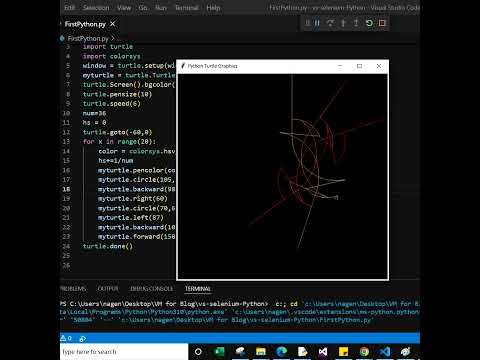The height and width of the screenshot is (360, 480).
Task: Click the Windows taskbar search box
Action: (124, 352)
